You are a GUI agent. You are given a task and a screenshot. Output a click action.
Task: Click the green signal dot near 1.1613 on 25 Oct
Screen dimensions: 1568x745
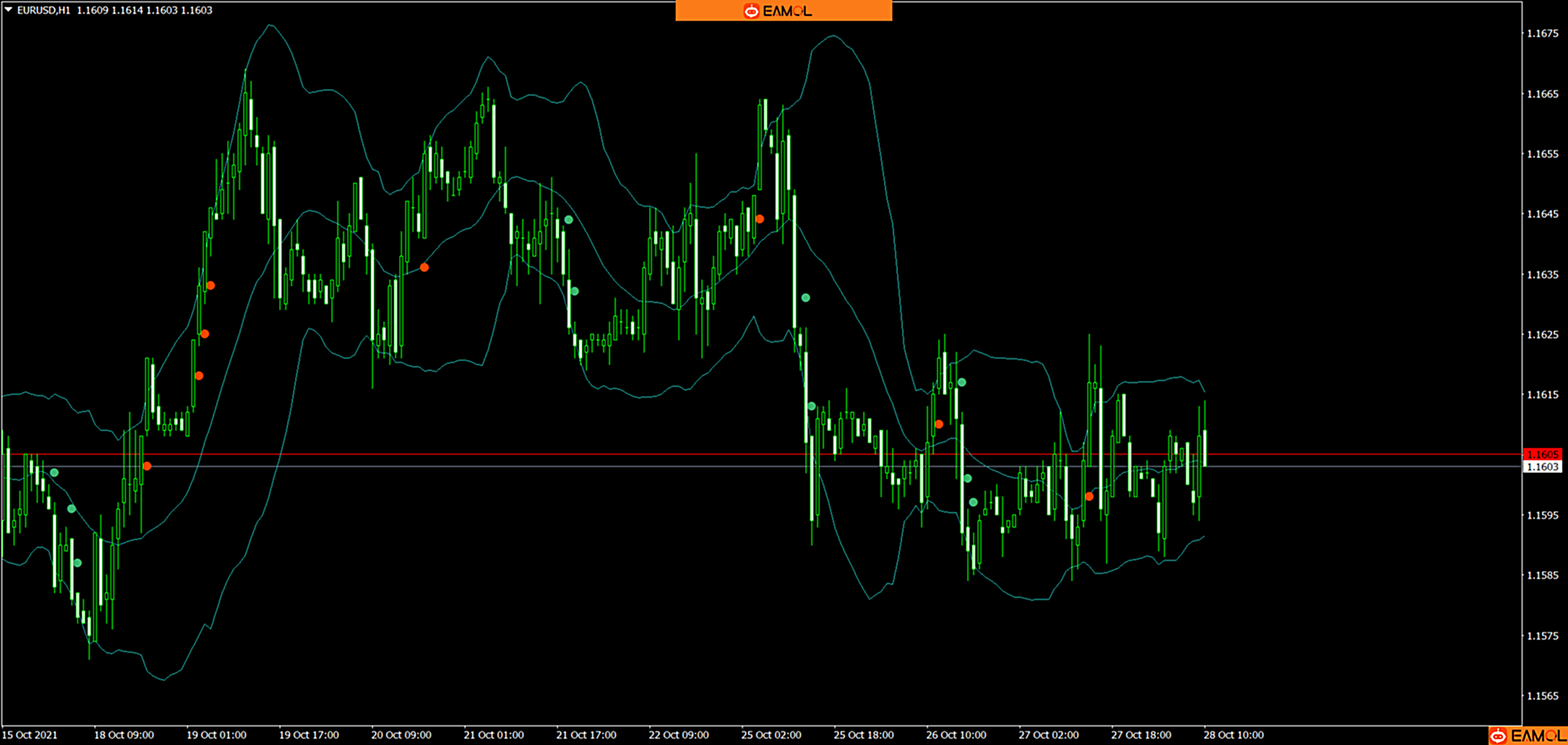pyautogui.click(x=811, y=406)
